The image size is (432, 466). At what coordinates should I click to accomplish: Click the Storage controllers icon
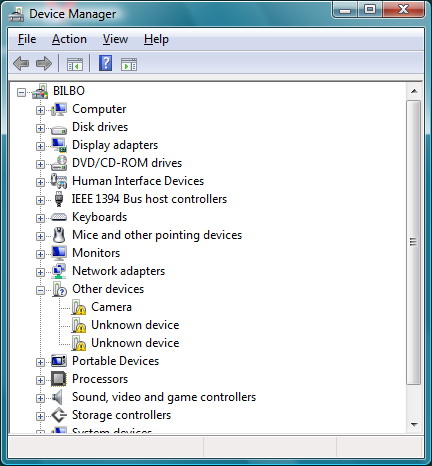coord(59,415)
